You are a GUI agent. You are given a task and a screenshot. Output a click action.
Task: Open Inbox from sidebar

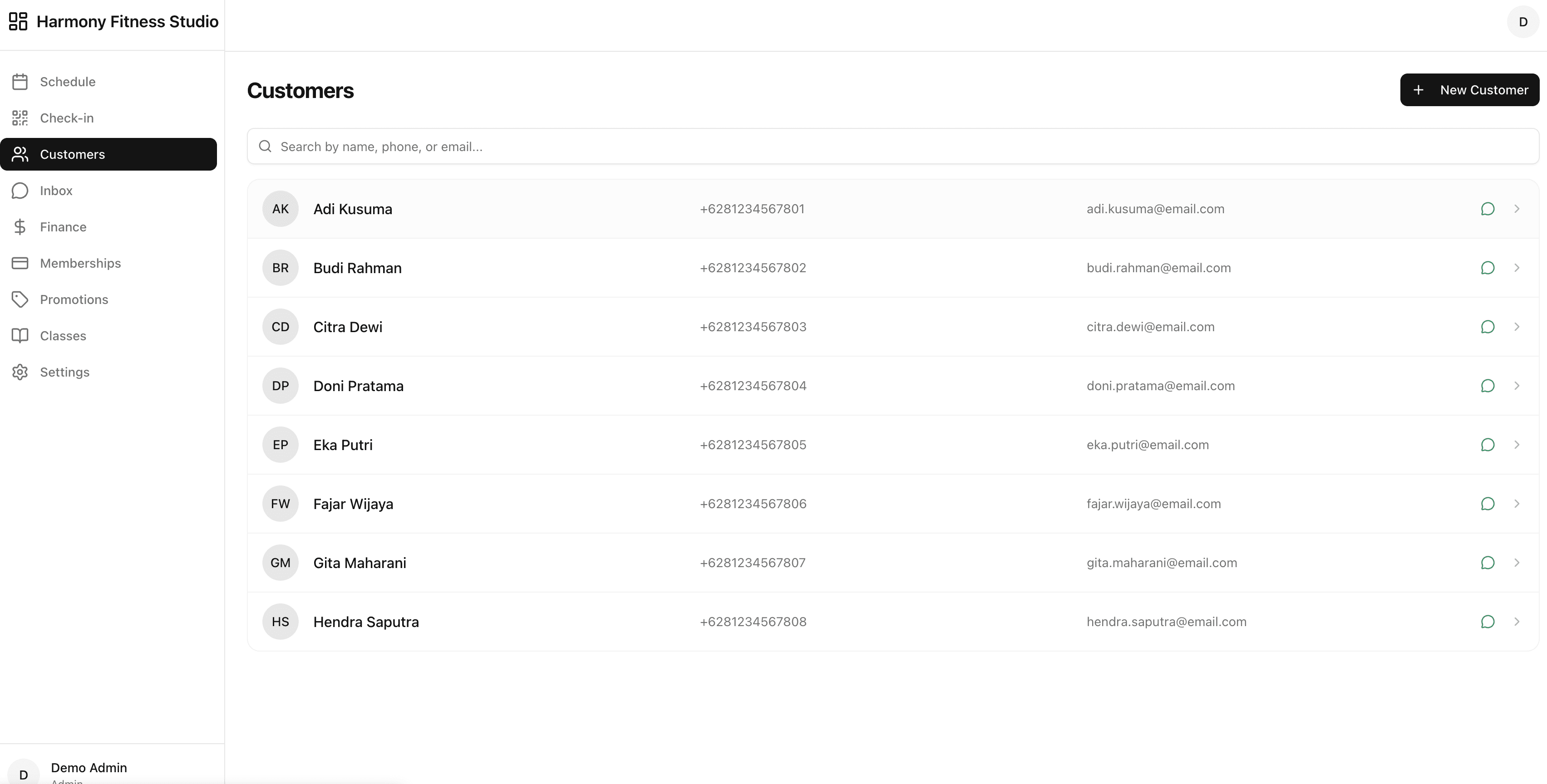point(56,191)
